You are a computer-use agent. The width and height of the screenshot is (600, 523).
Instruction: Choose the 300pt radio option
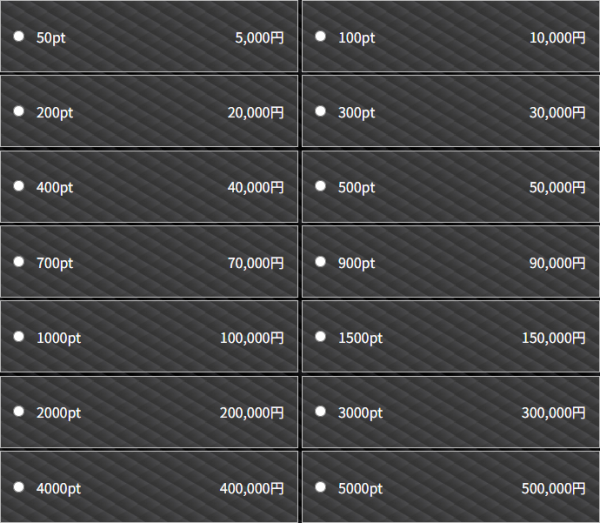click(x=320, y=111)
